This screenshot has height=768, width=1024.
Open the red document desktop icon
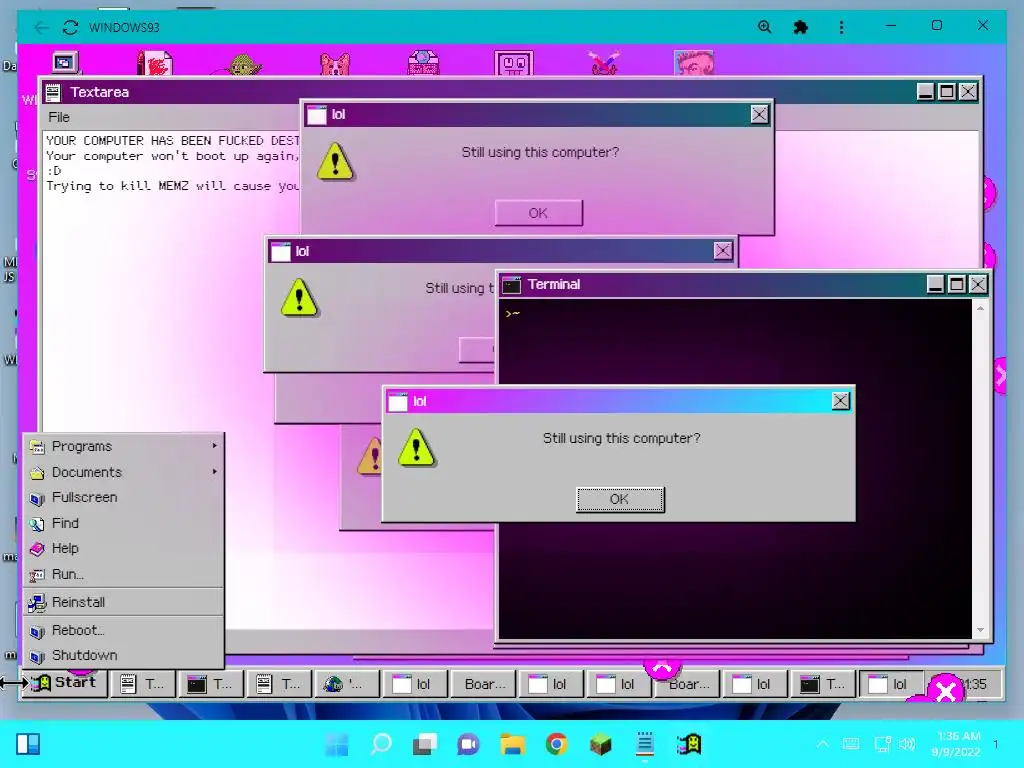coord(155,63)
